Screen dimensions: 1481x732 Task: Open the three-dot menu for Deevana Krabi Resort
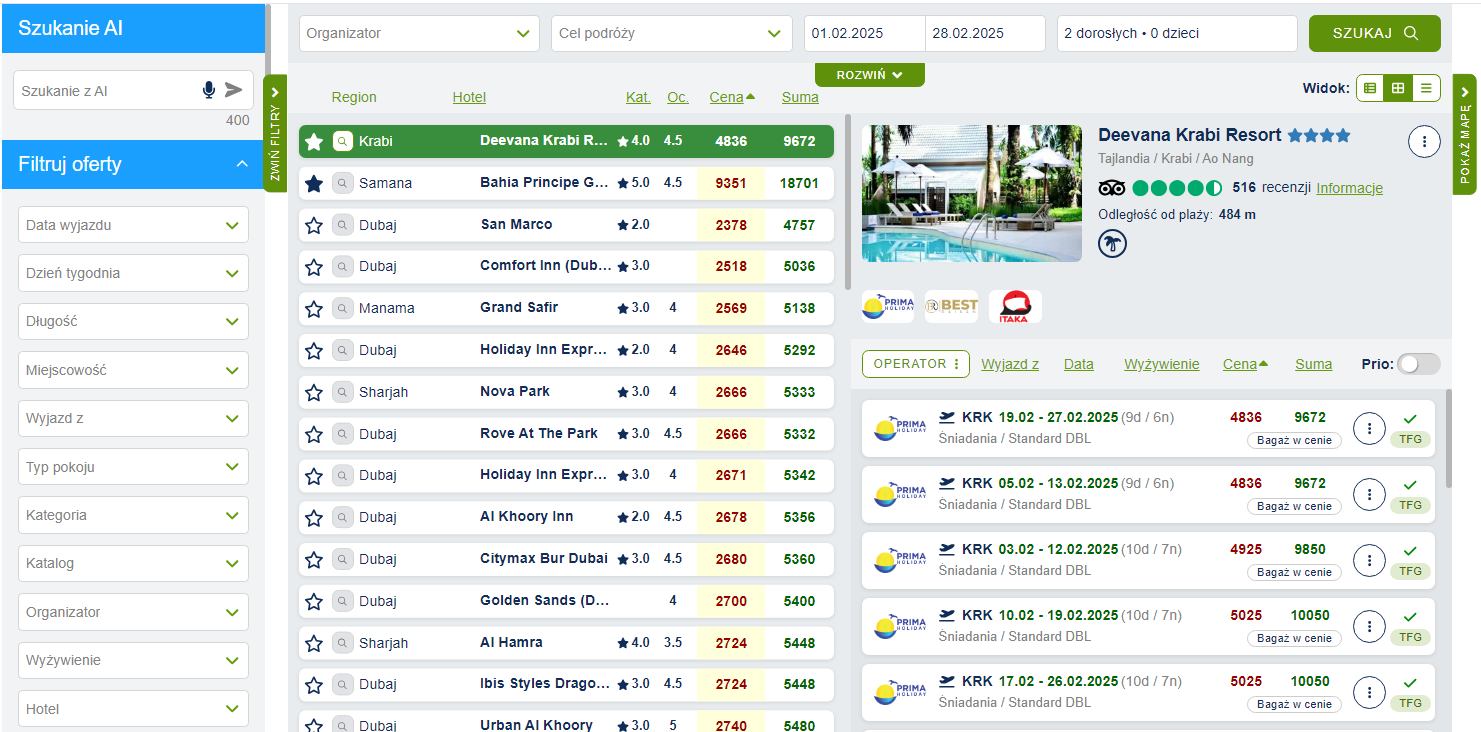(x=1423, y=142)
